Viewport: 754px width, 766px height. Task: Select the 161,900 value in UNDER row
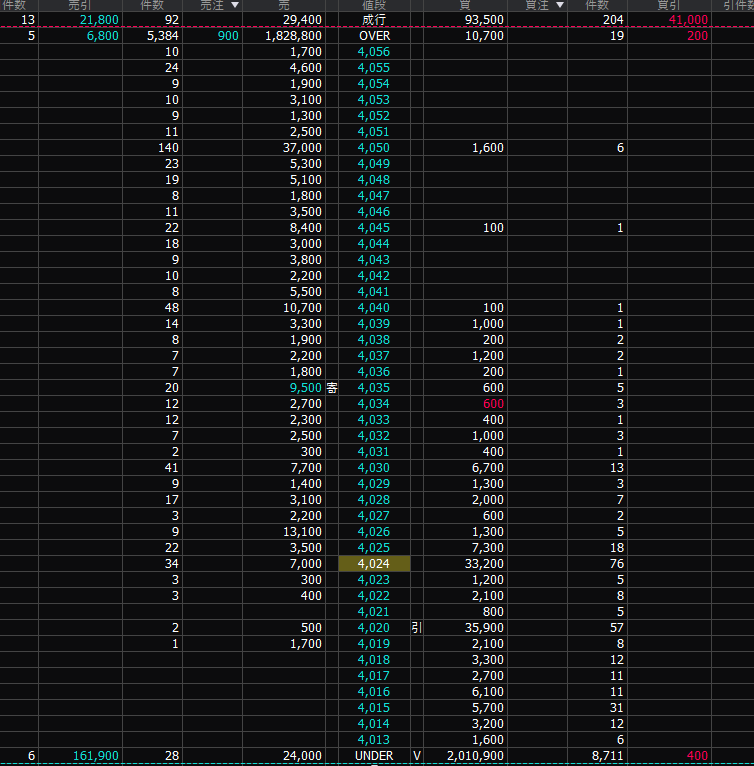pos(97,756)
